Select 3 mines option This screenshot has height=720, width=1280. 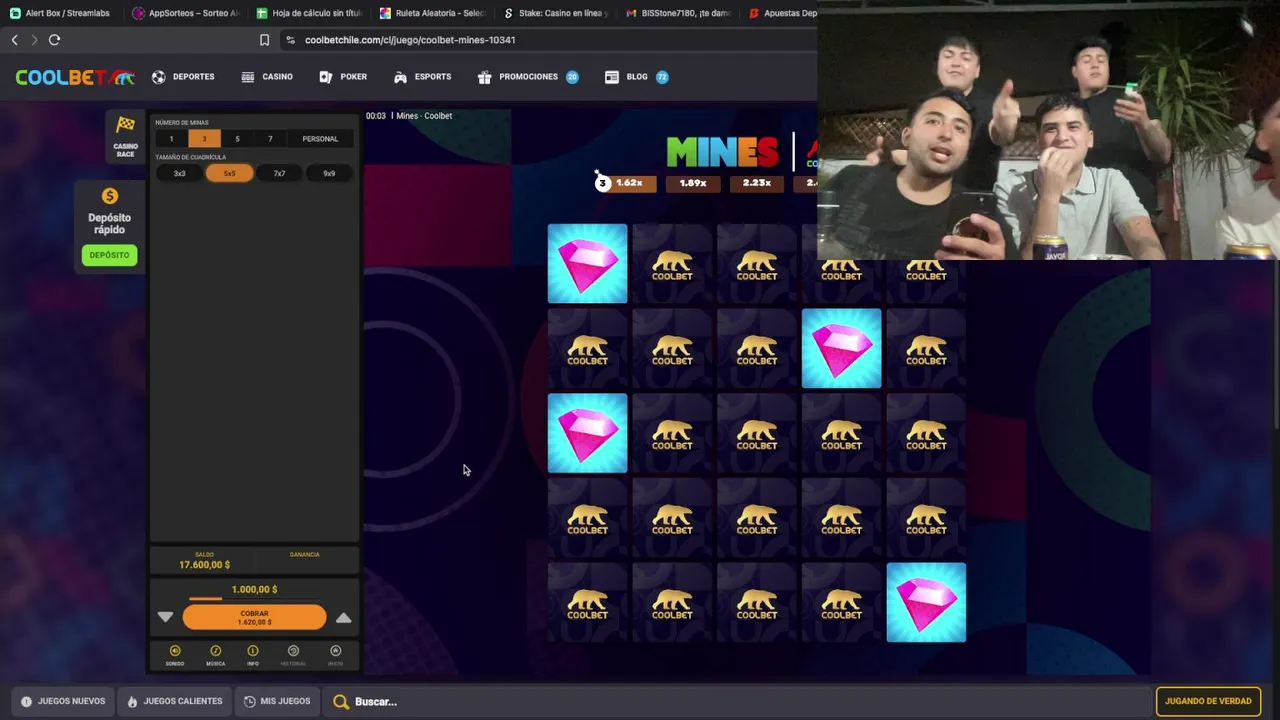(204, 139)
